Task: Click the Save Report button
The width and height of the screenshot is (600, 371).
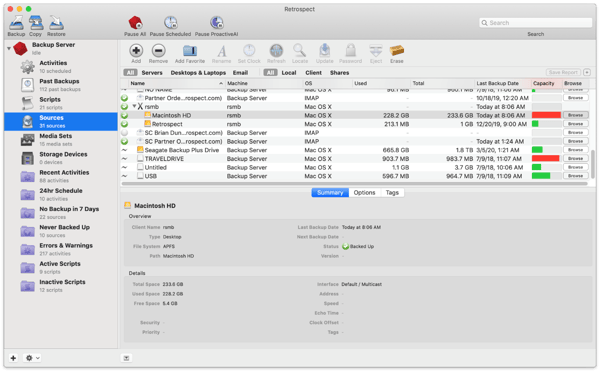Action: (x=563, y=72)
